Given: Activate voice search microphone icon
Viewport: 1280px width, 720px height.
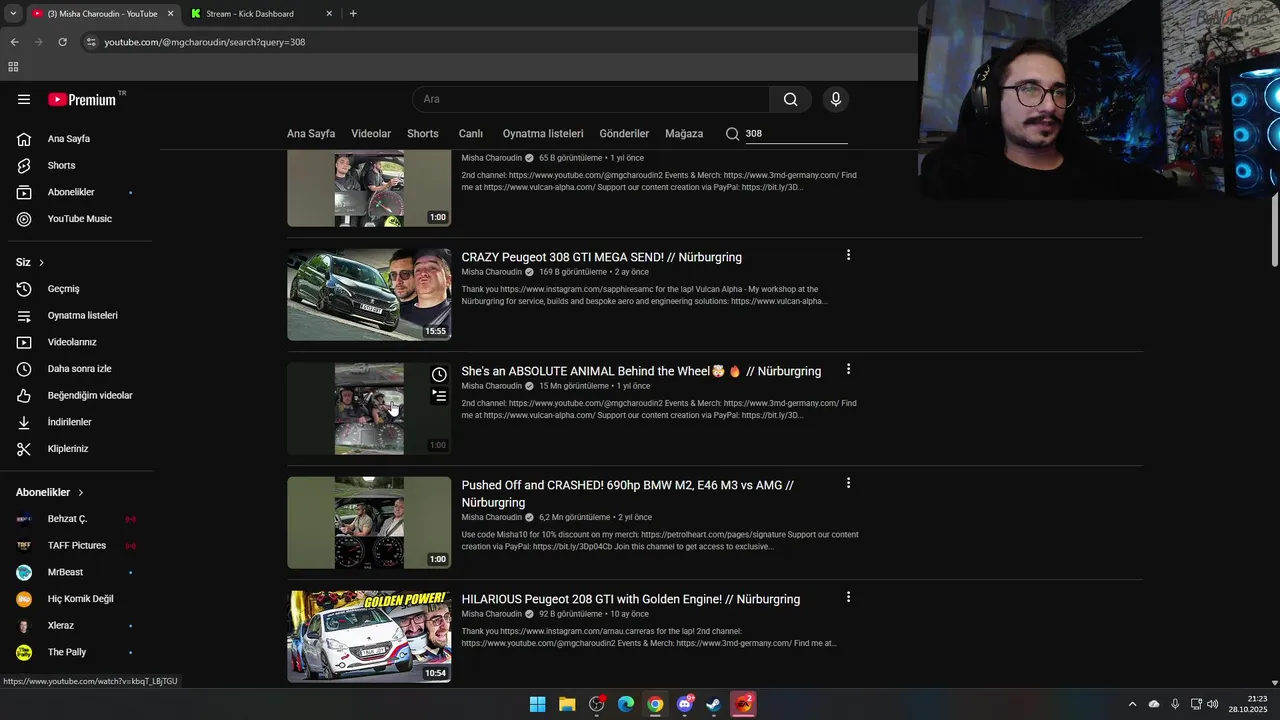Looking at the screenshot, I should 836,99.
